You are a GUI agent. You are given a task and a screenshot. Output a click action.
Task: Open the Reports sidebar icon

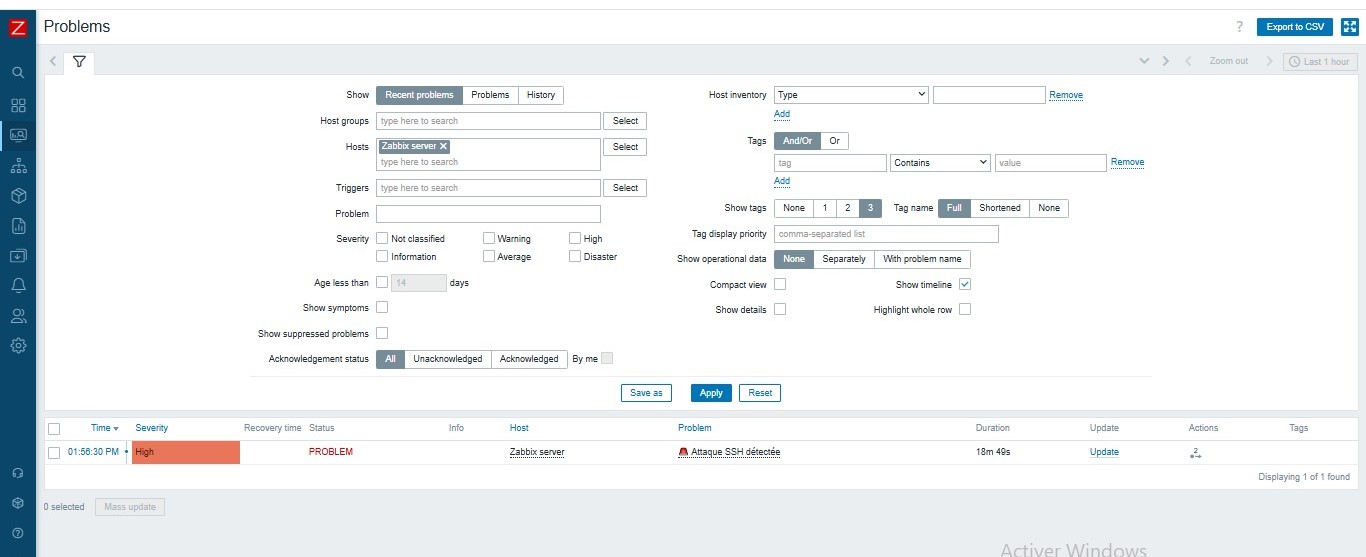(18, 226)
